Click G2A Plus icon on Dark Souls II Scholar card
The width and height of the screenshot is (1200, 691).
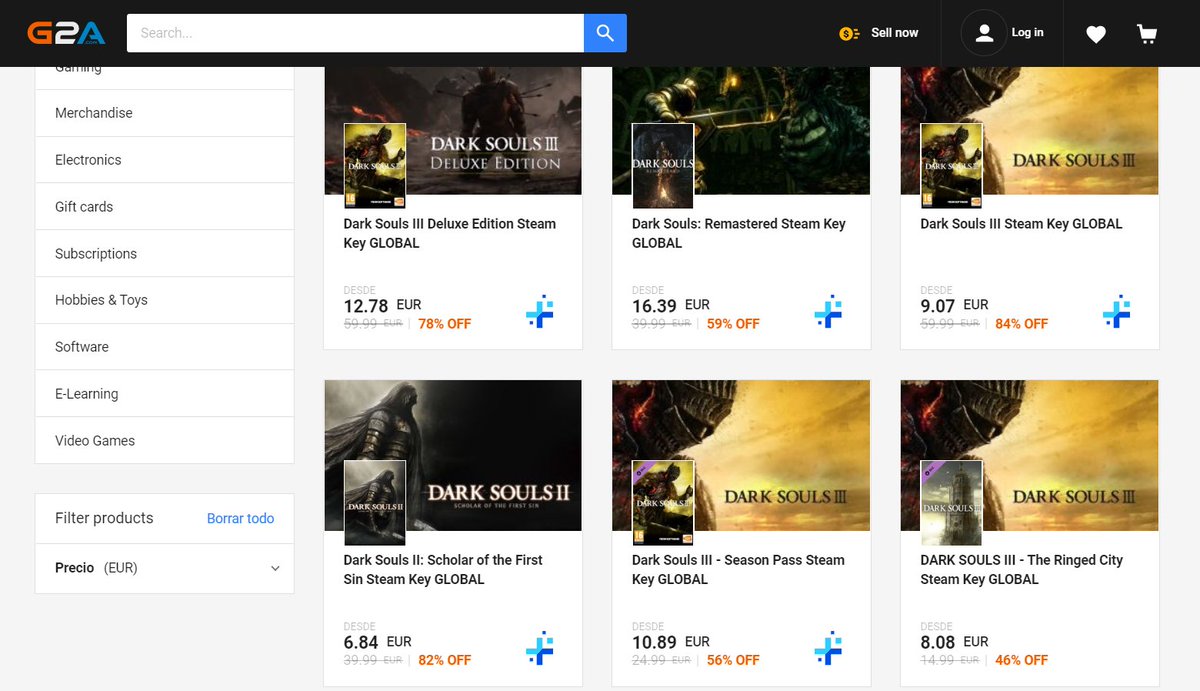[540, 648]
